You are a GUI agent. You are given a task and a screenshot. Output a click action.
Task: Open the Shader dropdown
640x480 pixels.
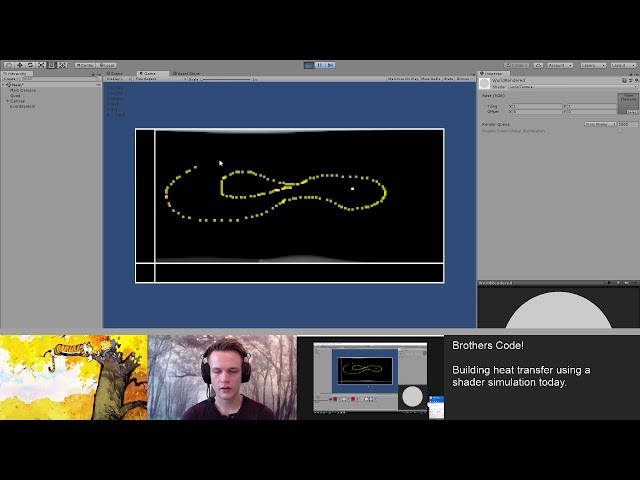pyautogui.click(x=573, y=87)
